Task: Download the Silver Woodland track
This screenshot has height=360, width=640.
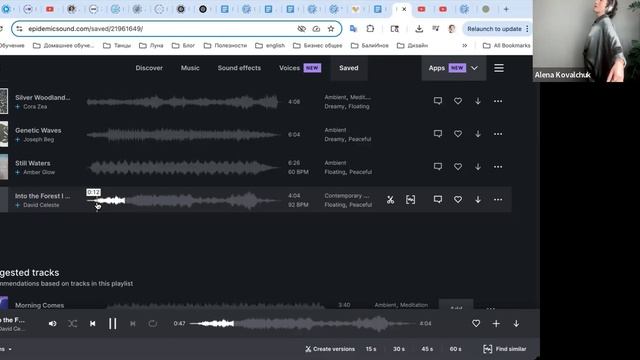Action: [478, 101]
